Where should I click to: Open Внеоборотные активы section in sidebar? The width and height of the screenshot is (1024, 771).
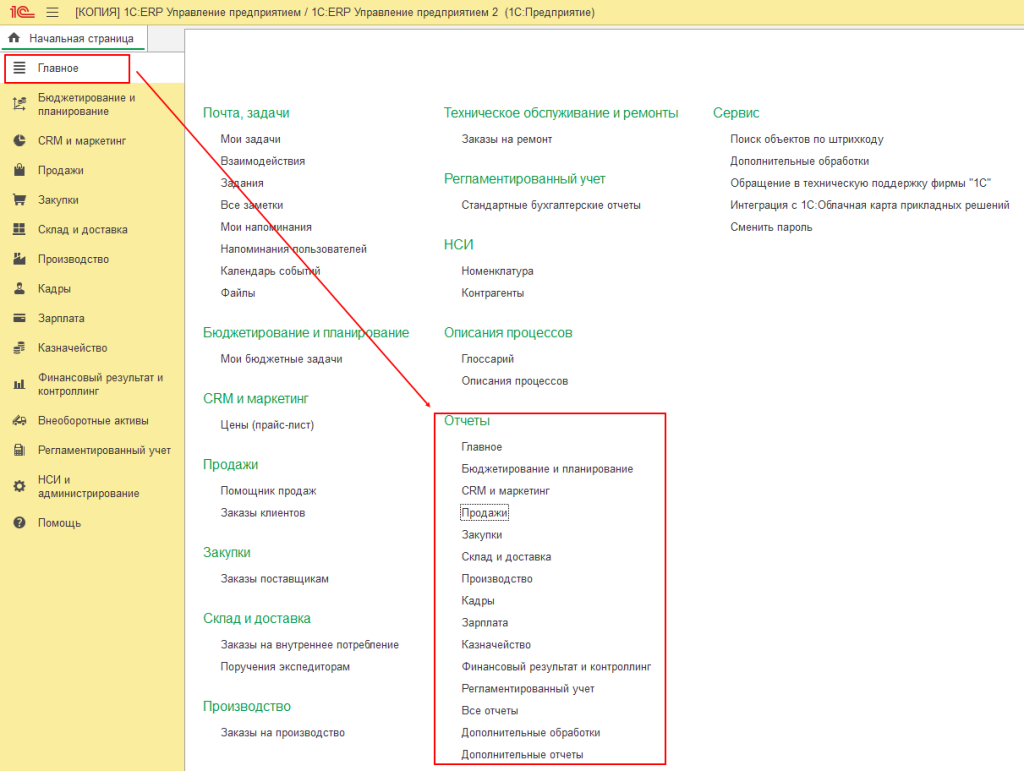tap(93, 420)
